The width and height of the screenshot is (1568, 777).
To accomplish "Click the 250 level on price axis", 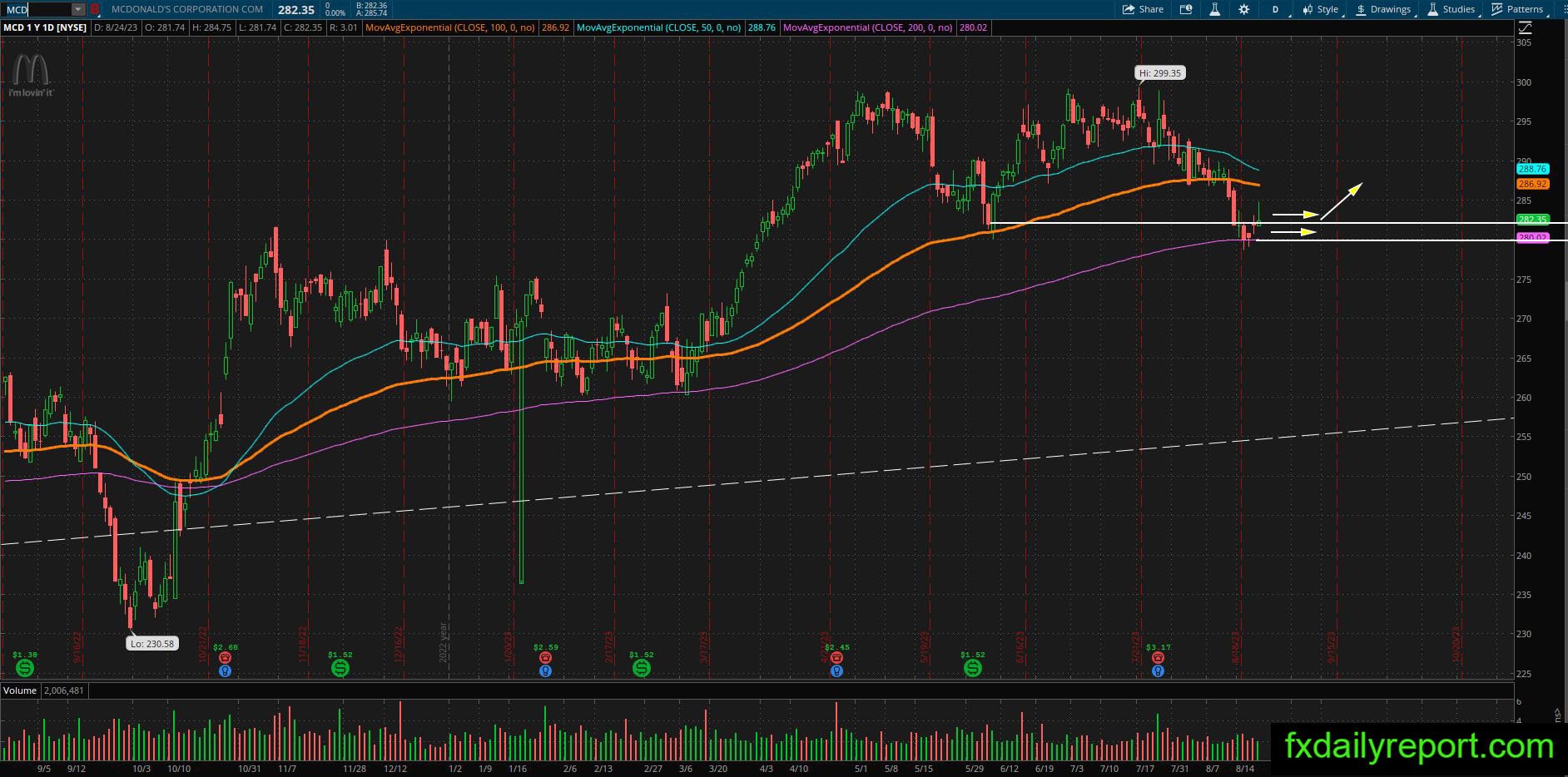I will (x=1524, y=477).
